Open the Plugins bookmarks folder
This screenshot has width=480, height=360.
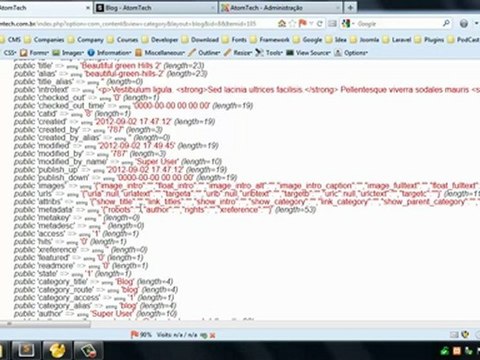[430, 40]
